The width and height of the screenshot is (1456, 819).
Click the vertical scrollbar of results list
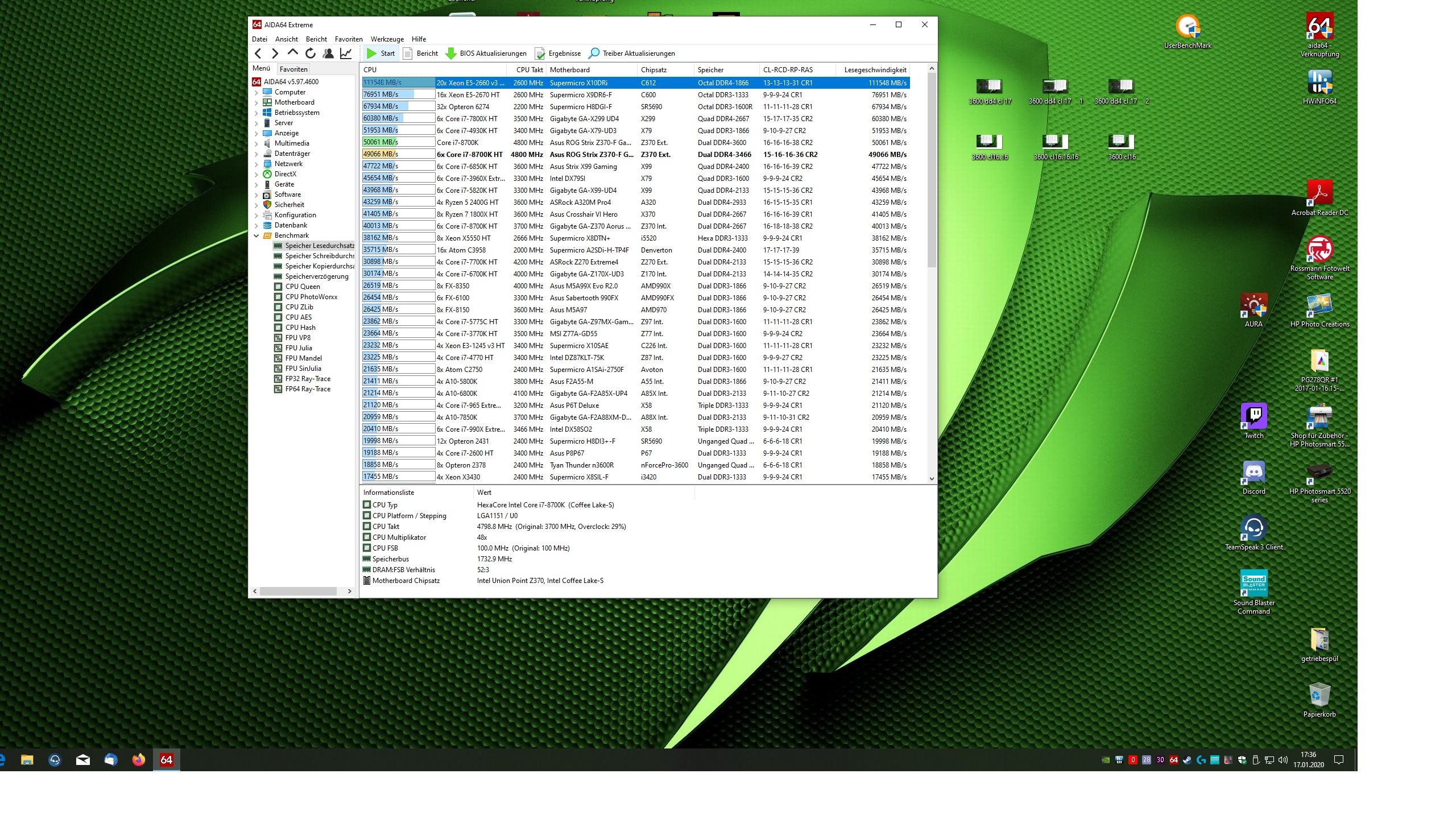[932, 171]
